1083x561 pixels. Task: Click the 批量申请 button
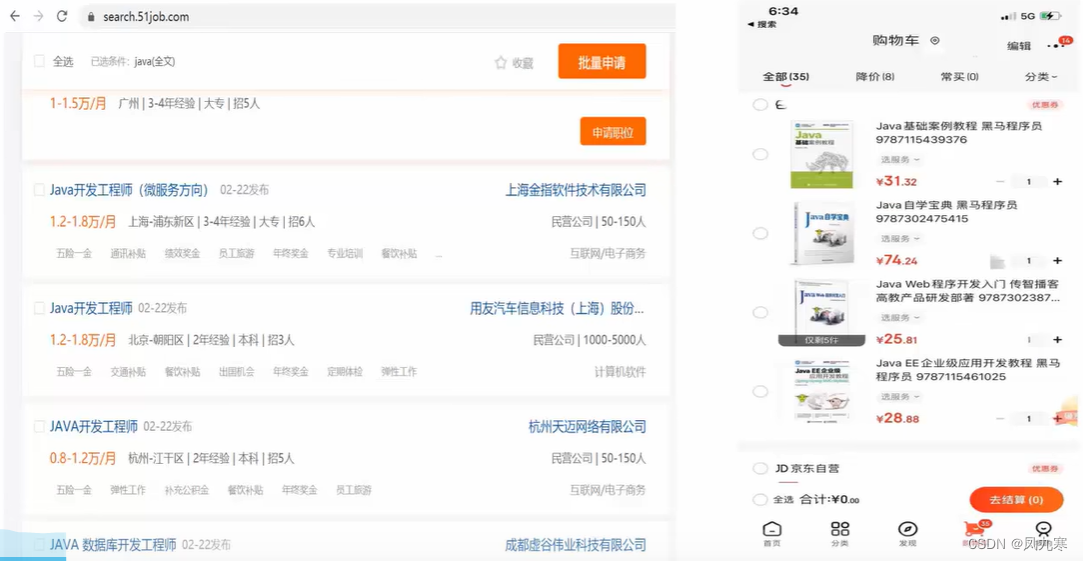[x=602, y=61]
